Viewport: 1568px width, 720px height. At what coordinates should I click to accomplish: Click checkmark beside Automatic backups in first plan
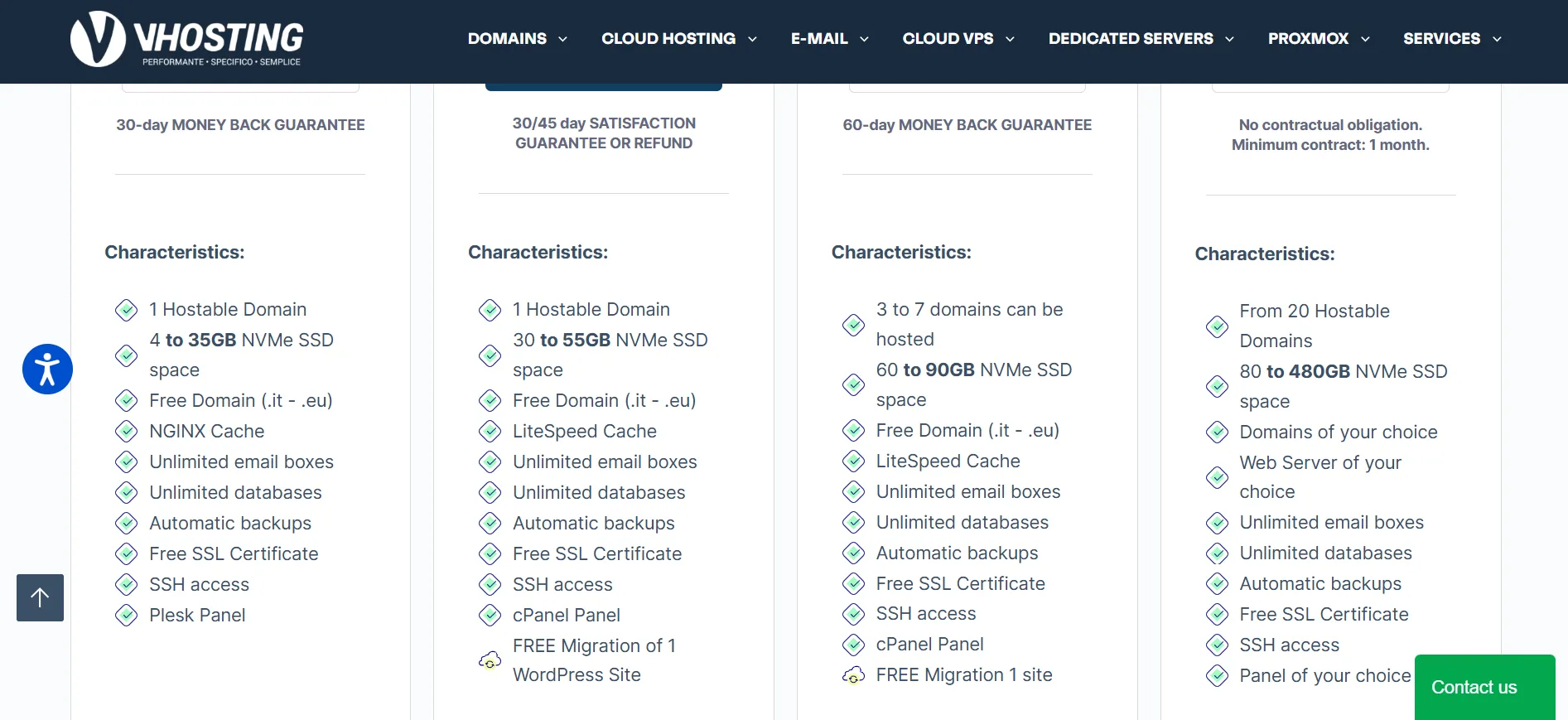[126, 523]
